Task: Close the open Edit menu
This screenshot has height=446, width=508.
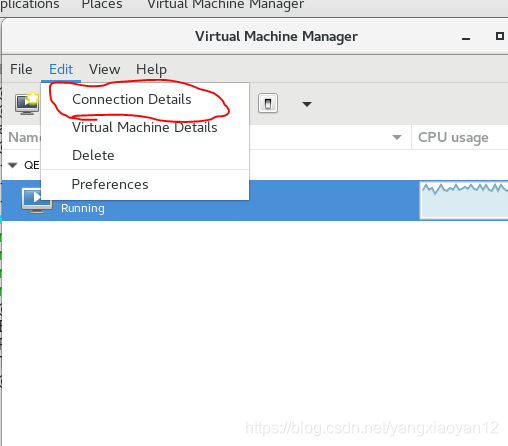Action: [61, 69]
